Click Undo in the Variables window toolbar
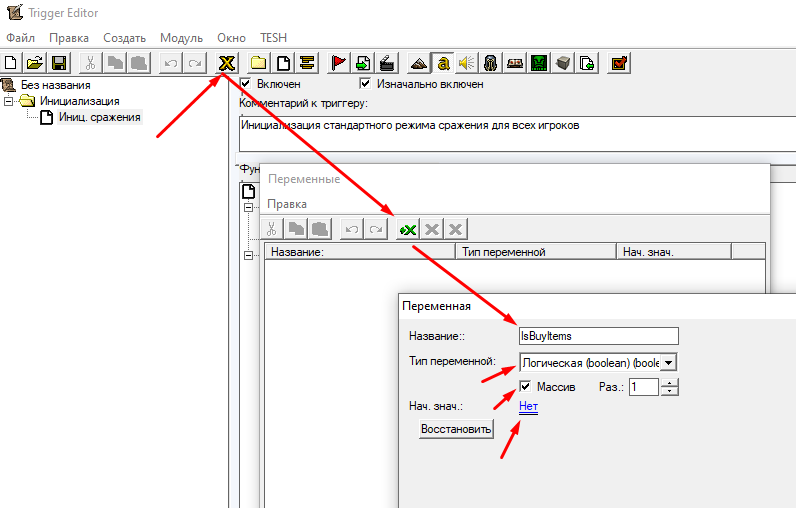796x508 pixels. click(351, 229)
